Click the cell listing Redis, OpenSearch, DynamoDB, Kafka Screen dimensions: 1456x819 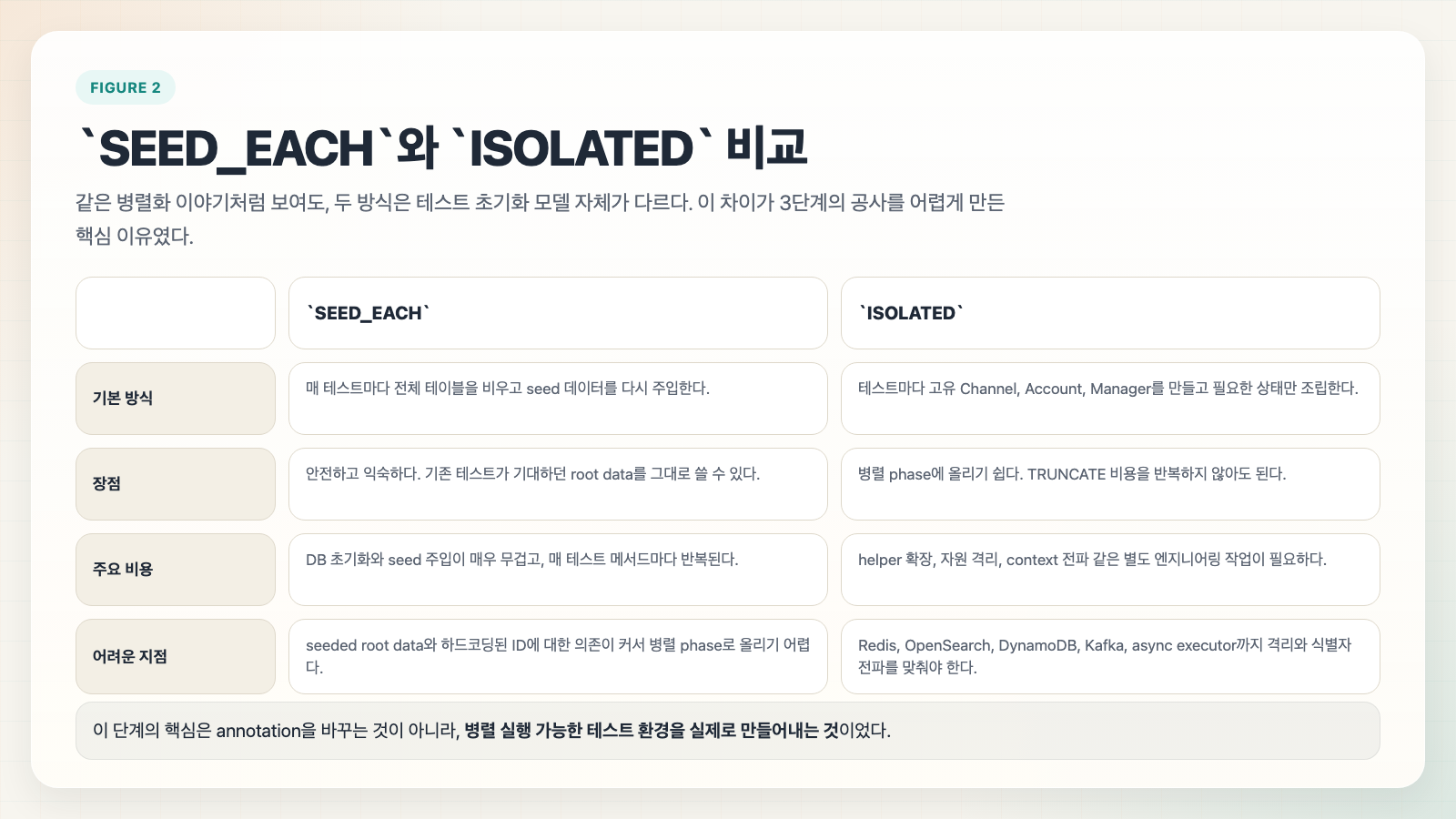tap(1109, 656)
